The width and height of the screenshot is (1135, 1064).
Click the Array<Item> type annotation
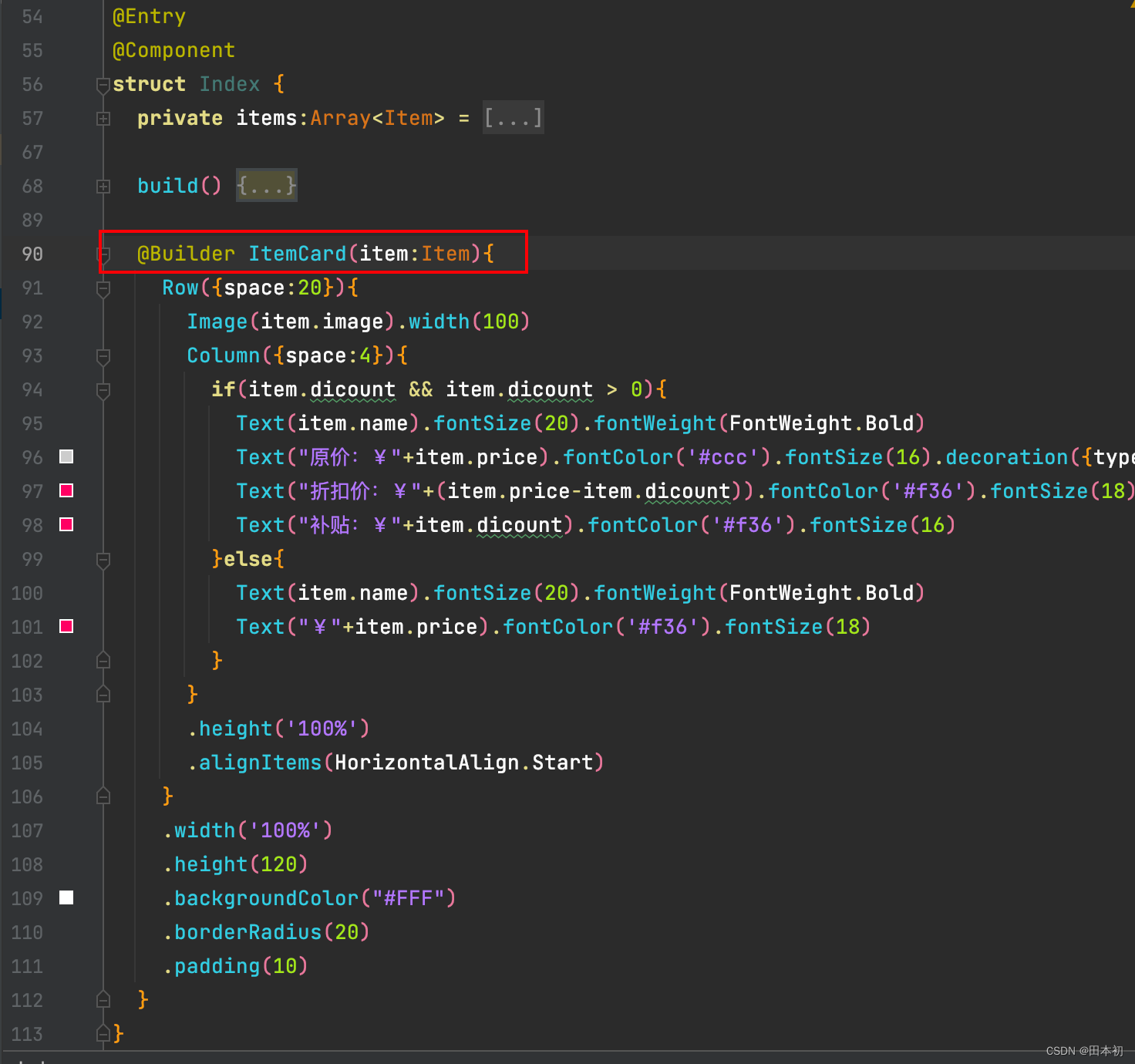(378, 119)
